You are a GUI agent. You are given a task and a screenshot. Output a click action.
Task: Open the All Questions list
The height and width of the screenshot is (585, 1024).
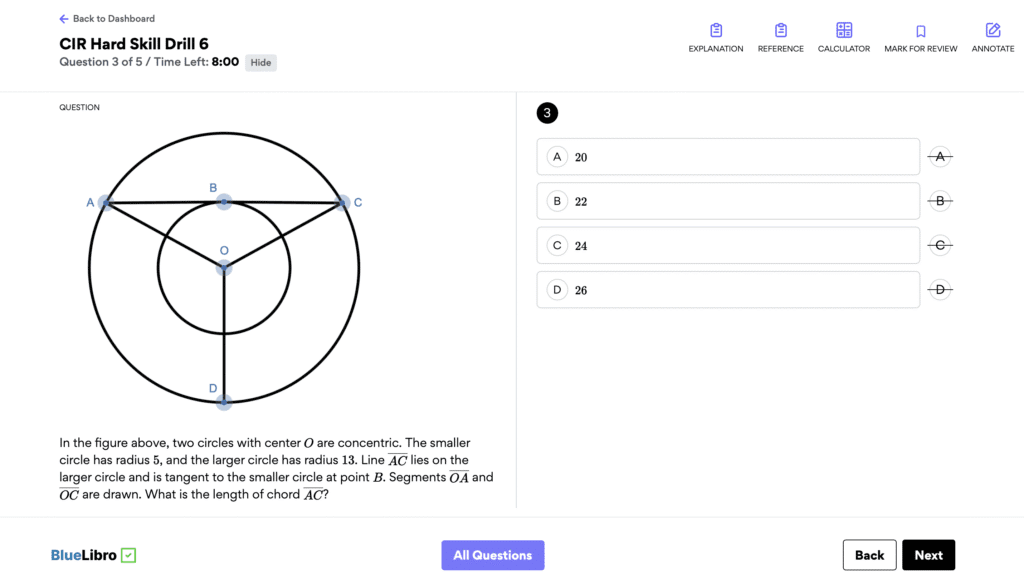coord(493,555)
